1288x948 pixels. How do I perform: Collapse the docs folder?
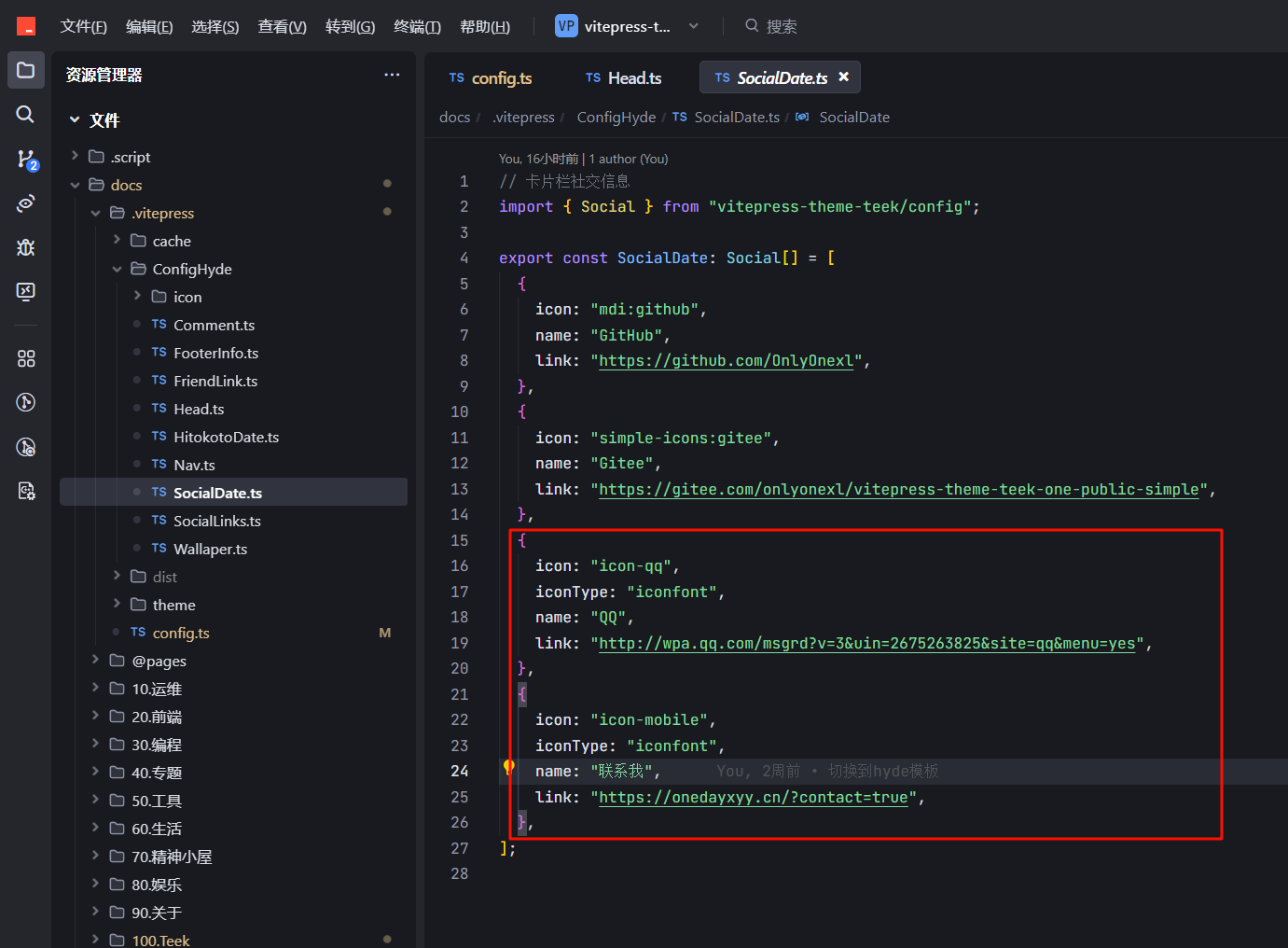[x=75, y=185]
